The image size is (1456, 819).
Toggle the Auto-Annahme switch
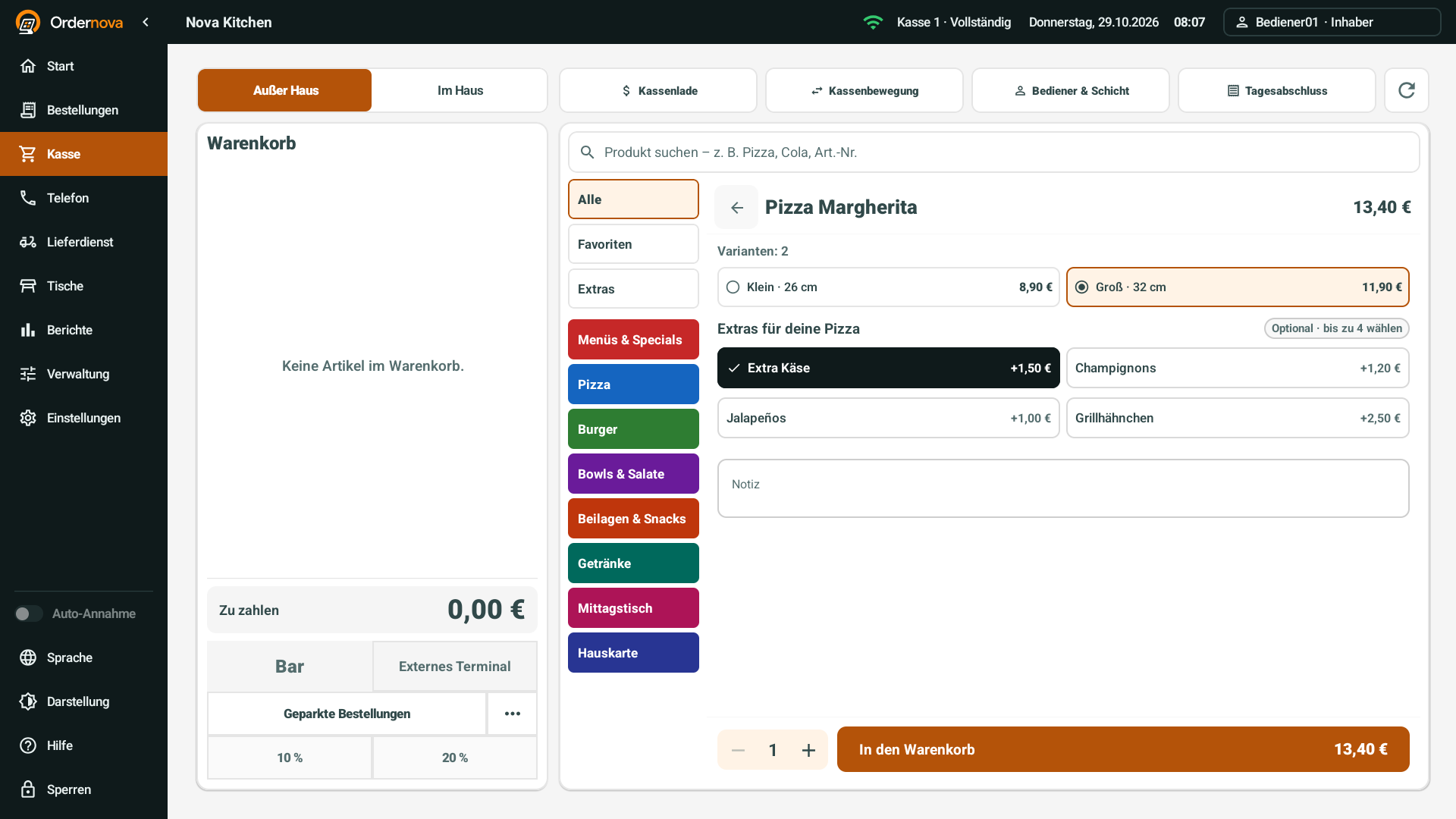(x=29, y=613)
